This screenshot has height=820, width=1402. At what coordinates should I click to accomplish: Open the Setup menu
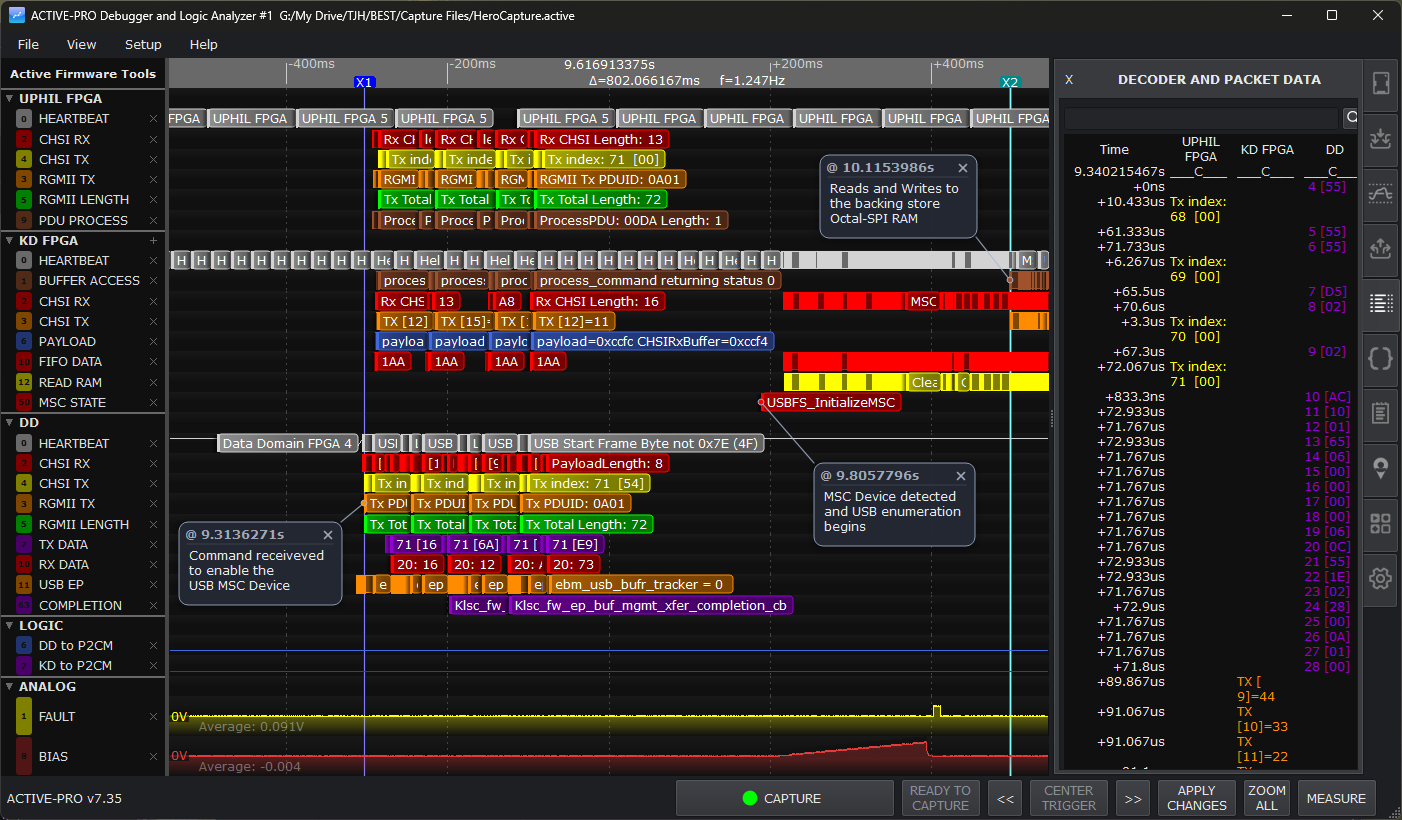click(x=143, y=45)
